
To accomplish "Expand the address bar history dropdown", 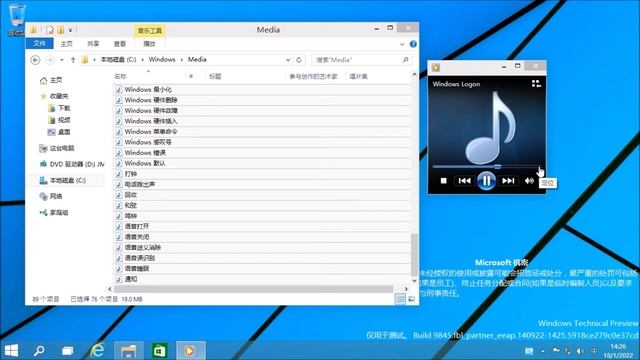I will 288,60.
